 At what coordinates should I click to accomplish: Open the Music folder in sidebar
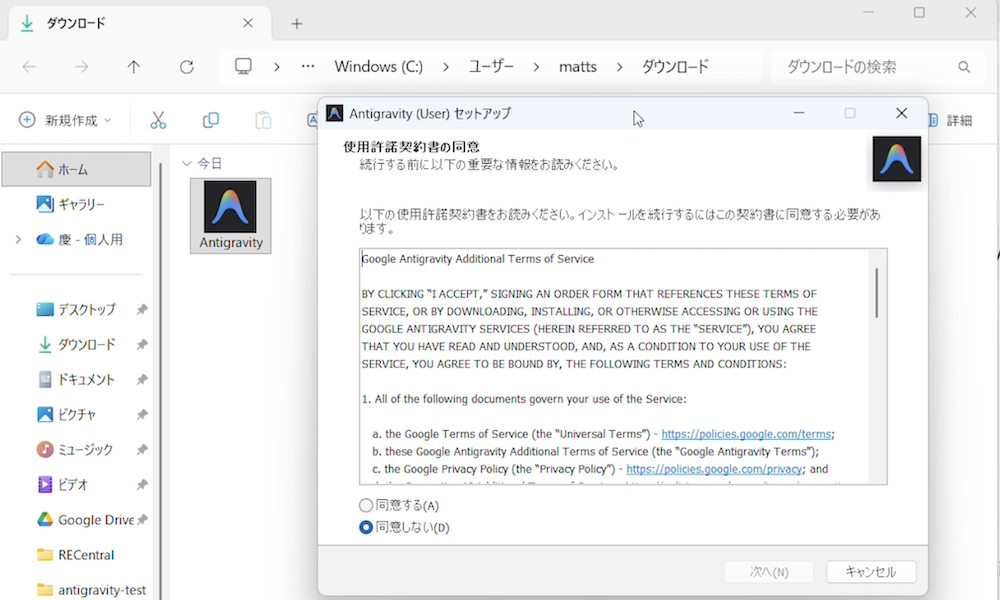(x=85, y=450)
